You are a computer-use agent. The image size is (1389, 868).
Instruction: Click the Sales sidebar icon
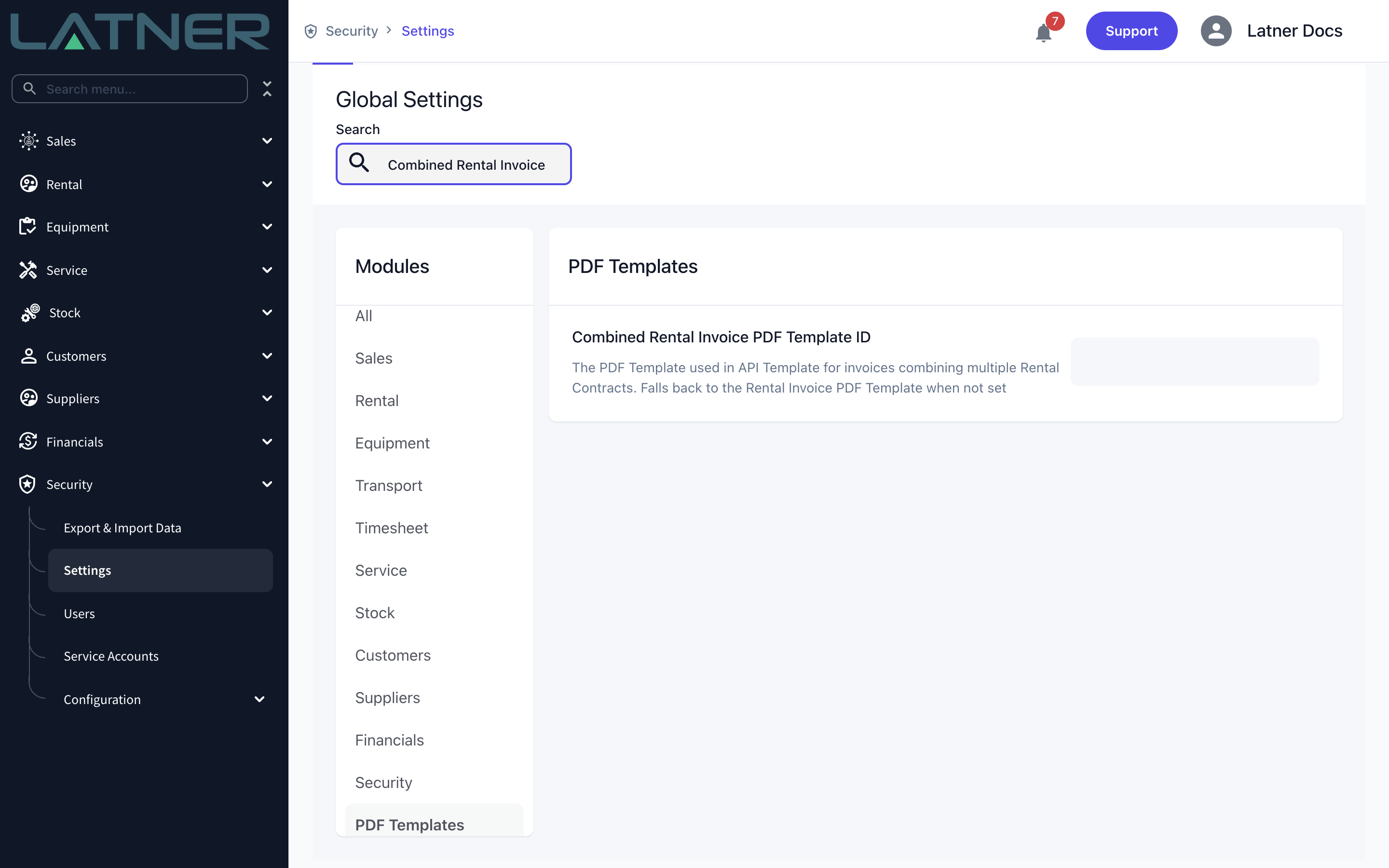point(28,141)
